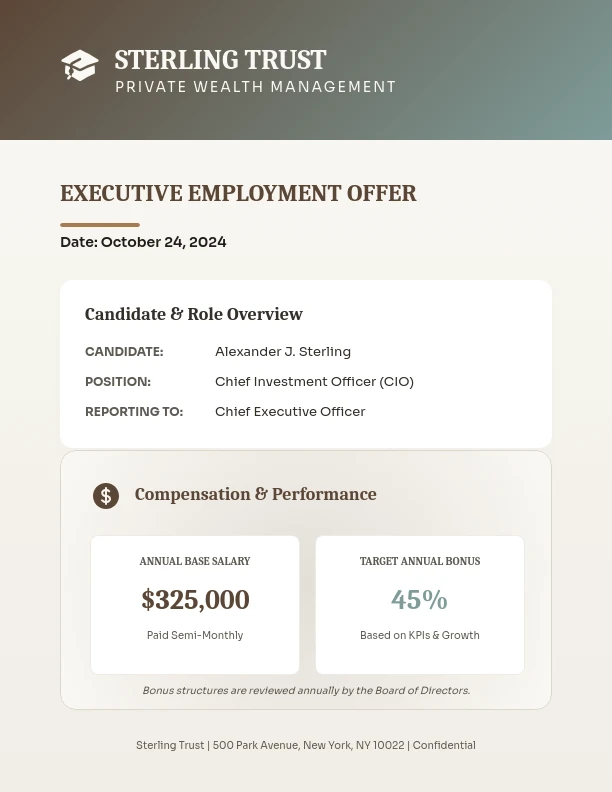The width and height of the screenshot is (612, 792).
Task: Click the Paid Semi-Monthly caption
Action: pos(195,635)
